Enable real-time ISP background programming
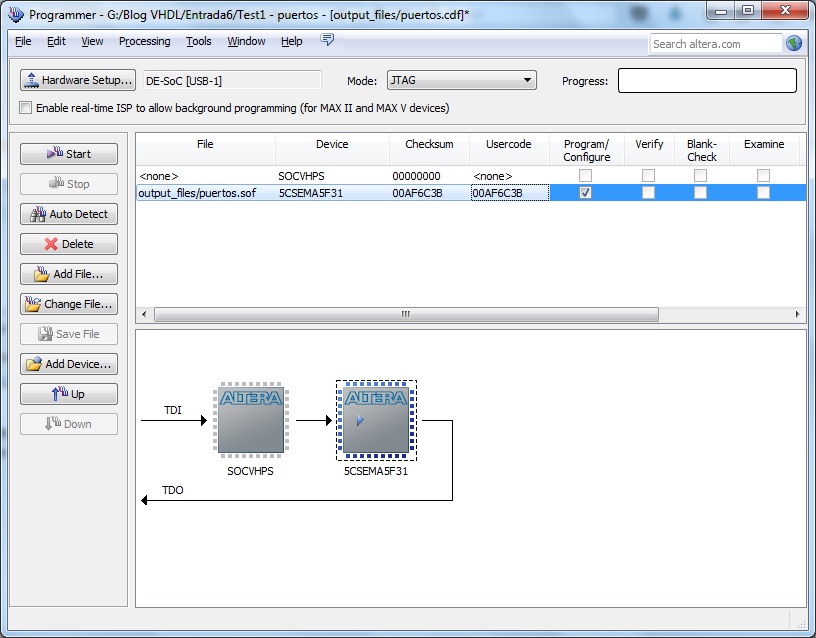This screenshot has width=816, height=638. point(25,108)
